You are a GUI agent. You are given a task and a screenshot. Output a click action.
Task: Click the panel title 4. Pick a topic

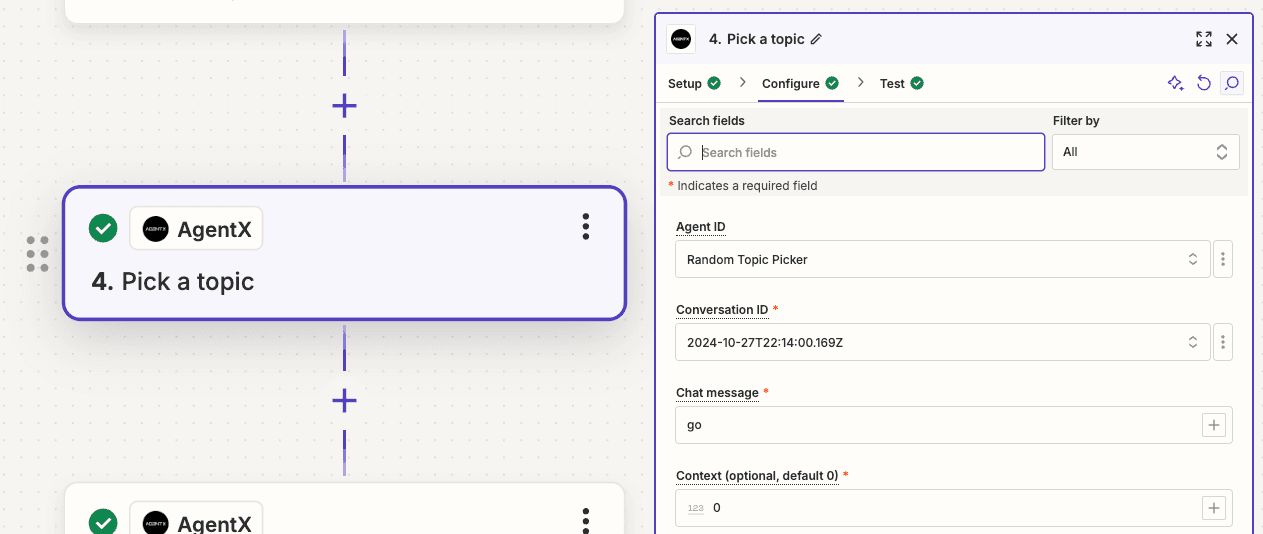(756, 39)
